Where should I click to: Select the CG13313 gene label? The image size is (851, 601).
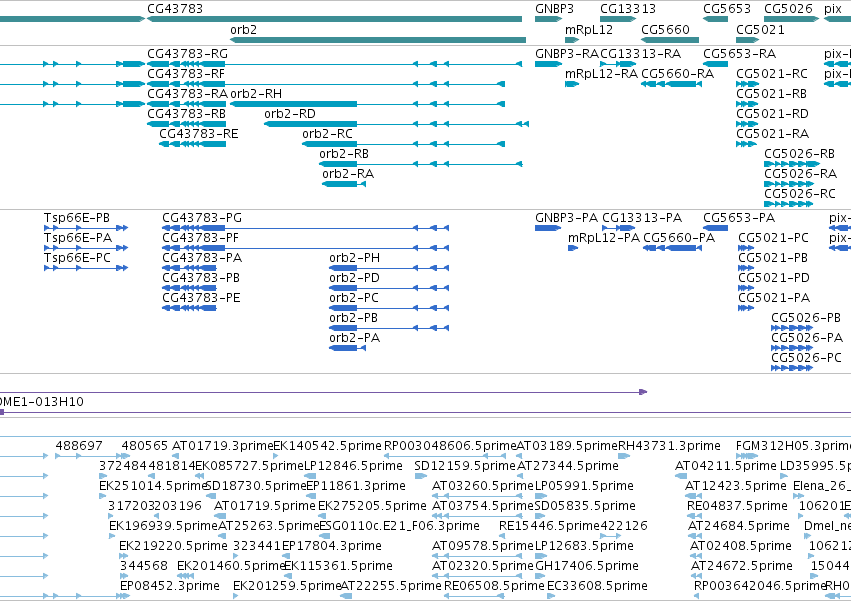(x=628, y=9)
